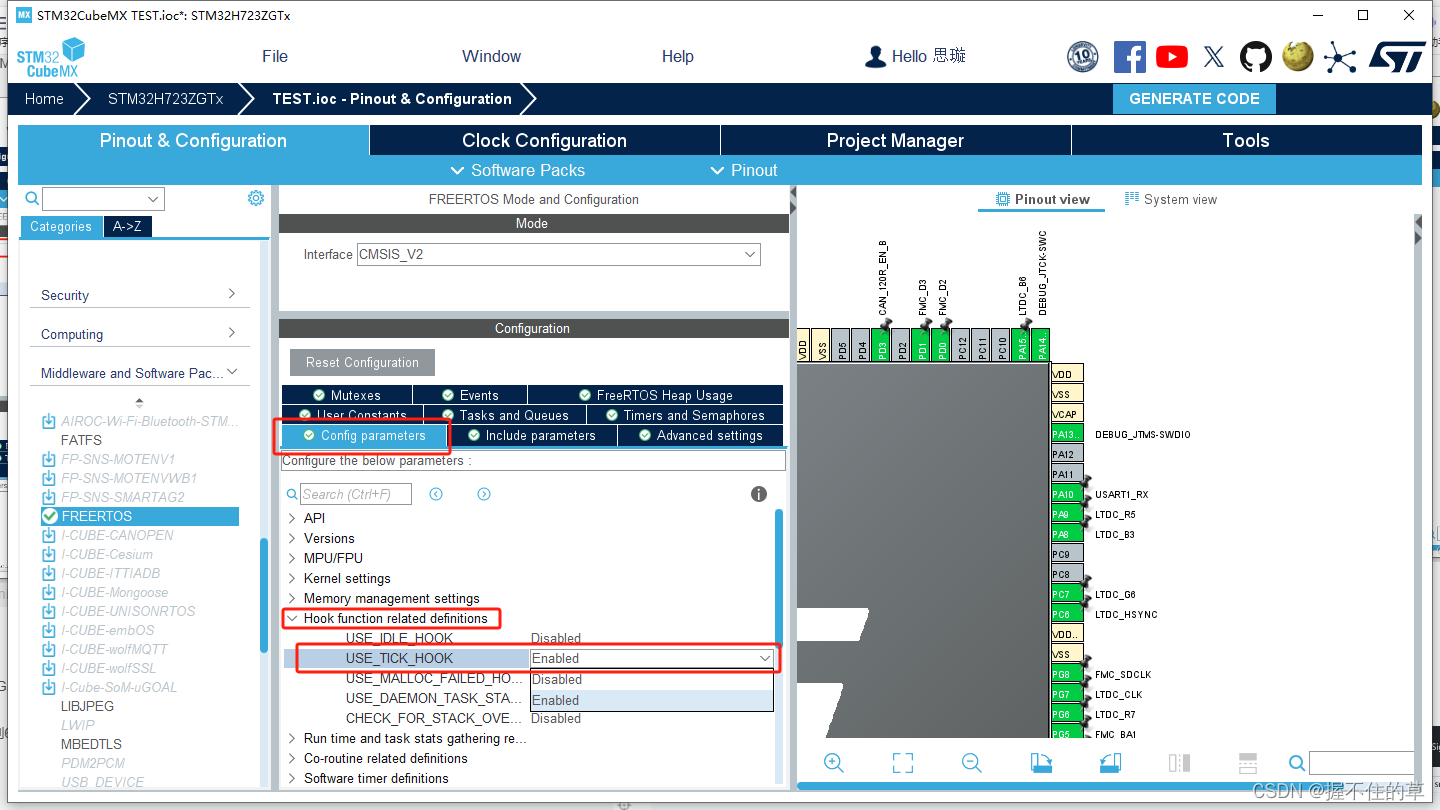The height and width of the screenshot is (810, 1440).
Task: Switch to the Tools tab
Action: (1246, 140)
